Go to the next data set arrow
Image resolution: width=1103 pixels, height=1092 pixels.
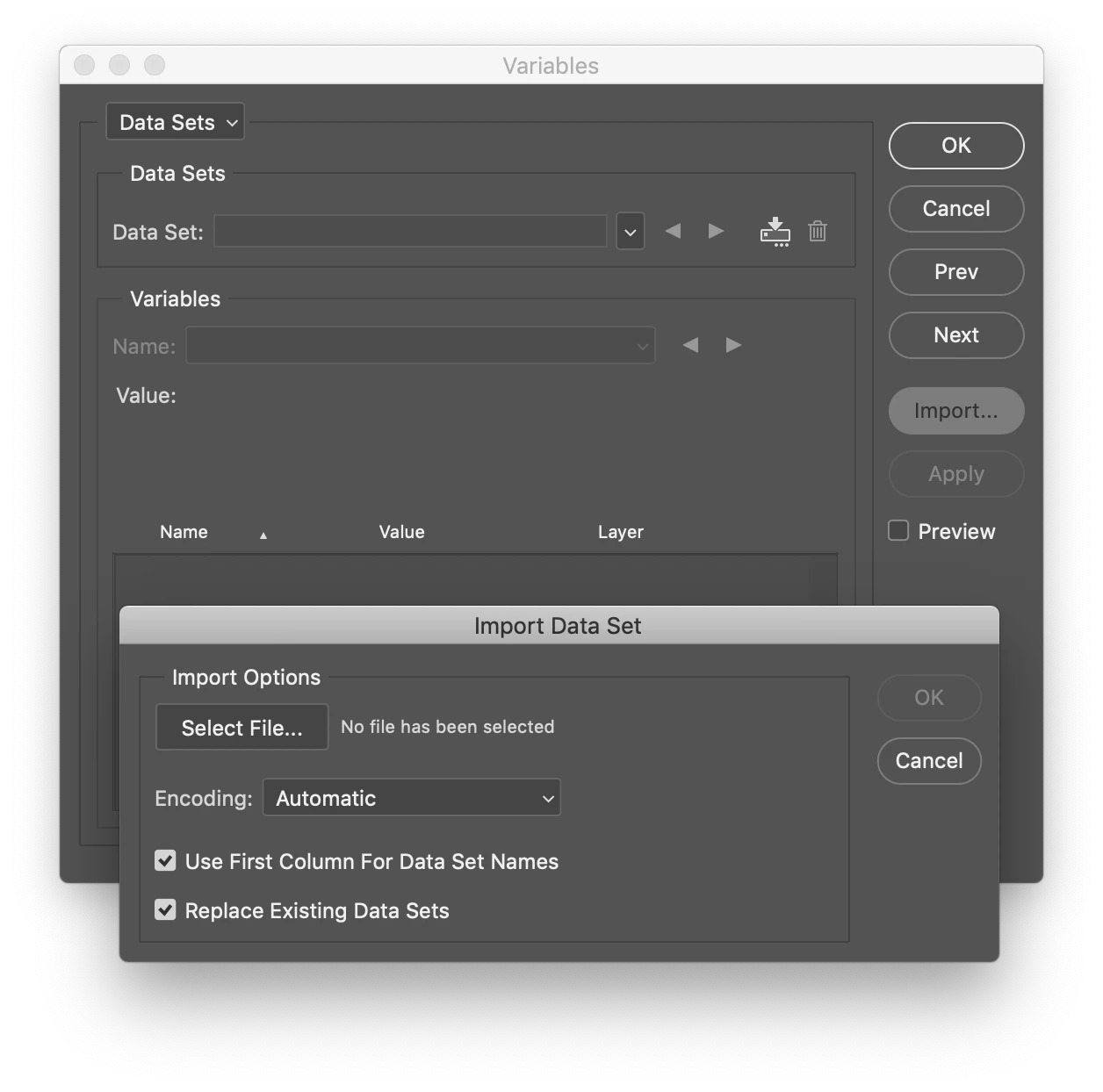click(716, 231)
